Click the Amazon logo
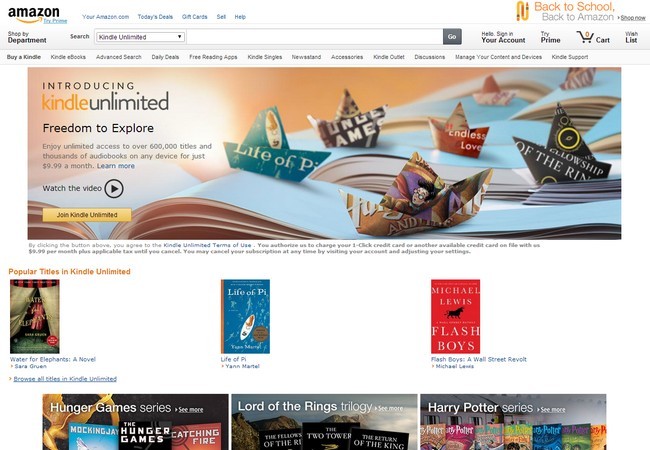 (x=34, y=15)
